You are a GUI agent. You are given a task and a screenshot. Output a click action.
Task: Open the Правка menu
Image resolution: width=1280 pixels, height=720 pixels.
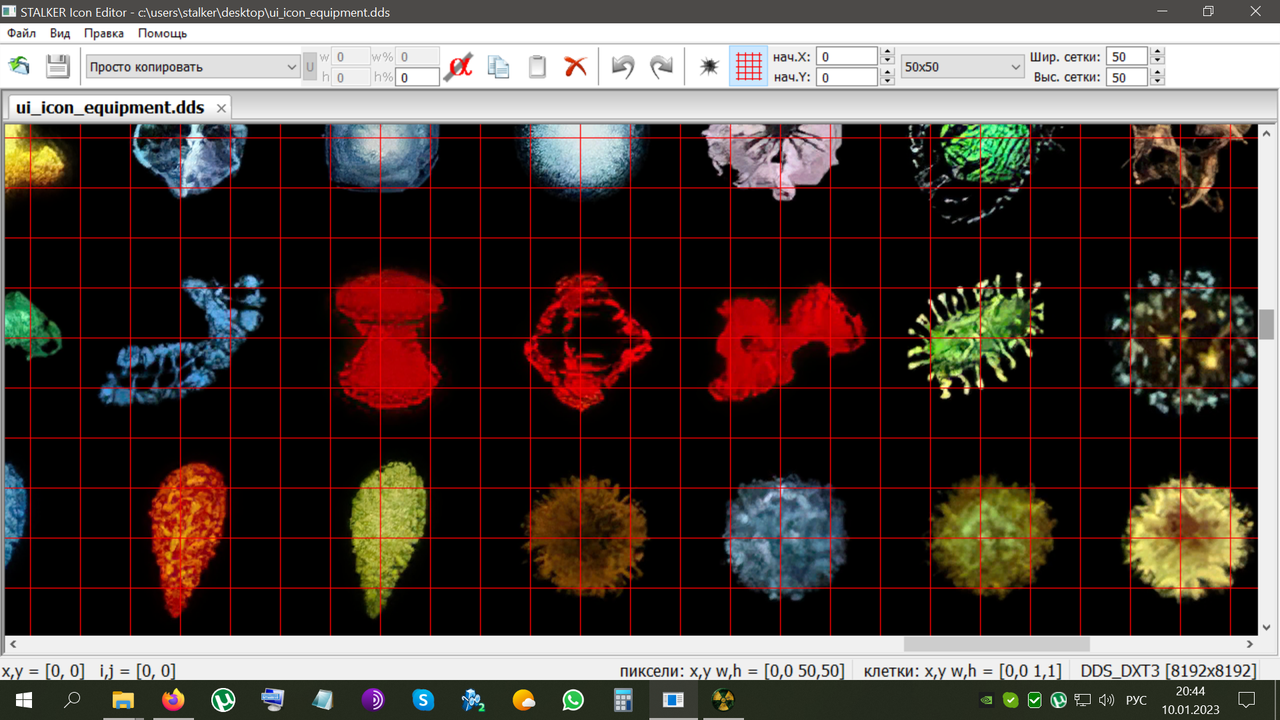coord(104,33)
